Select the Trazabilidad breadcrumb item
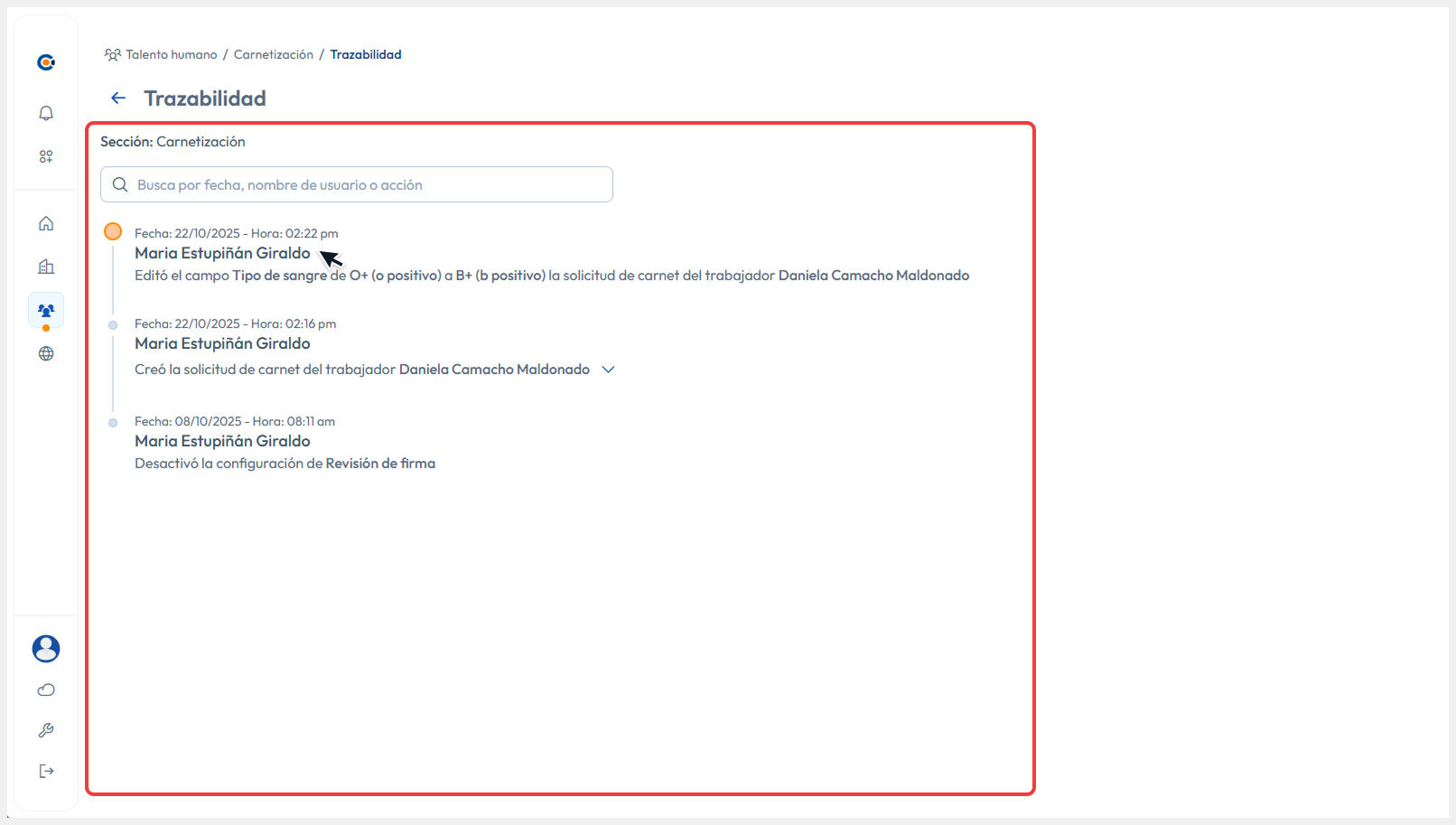 (x=366, y=55)
